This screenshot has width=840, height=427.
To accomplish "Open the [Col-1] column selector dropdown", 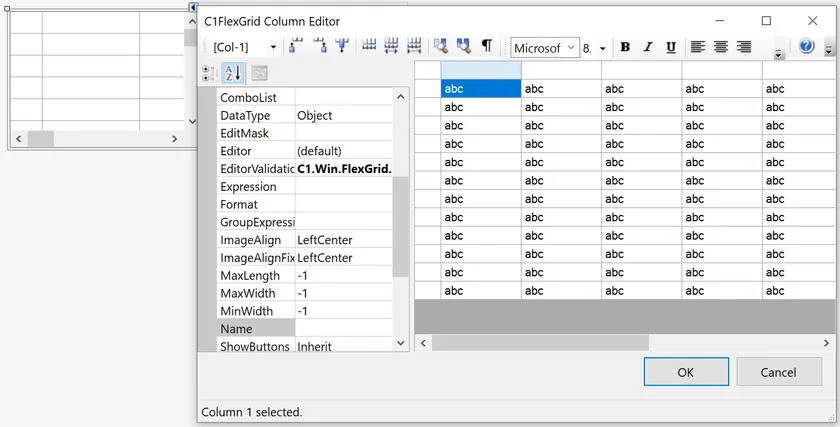I will [x=273, y=47].
